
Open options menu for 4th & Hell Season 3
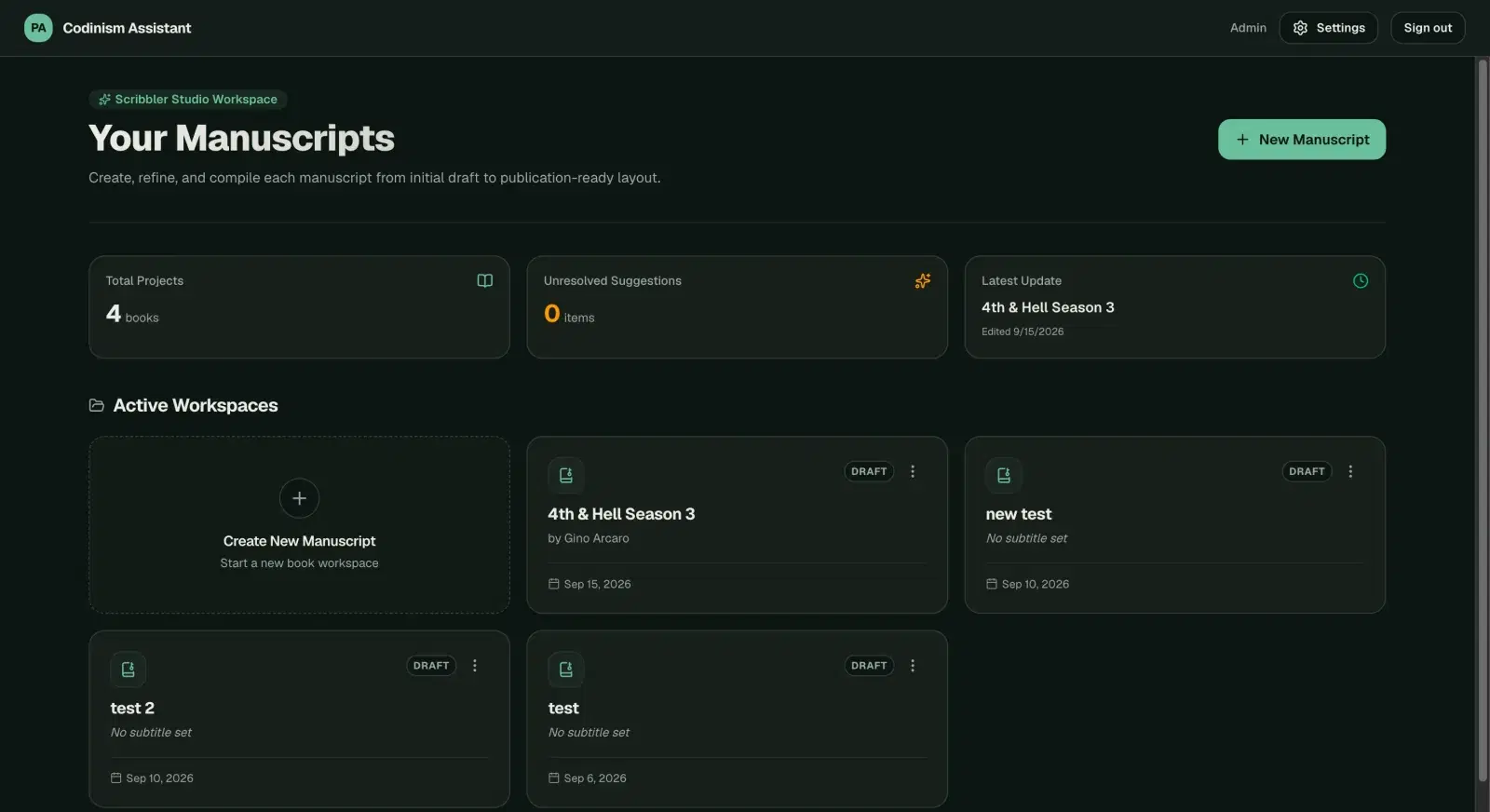point(913,471)
